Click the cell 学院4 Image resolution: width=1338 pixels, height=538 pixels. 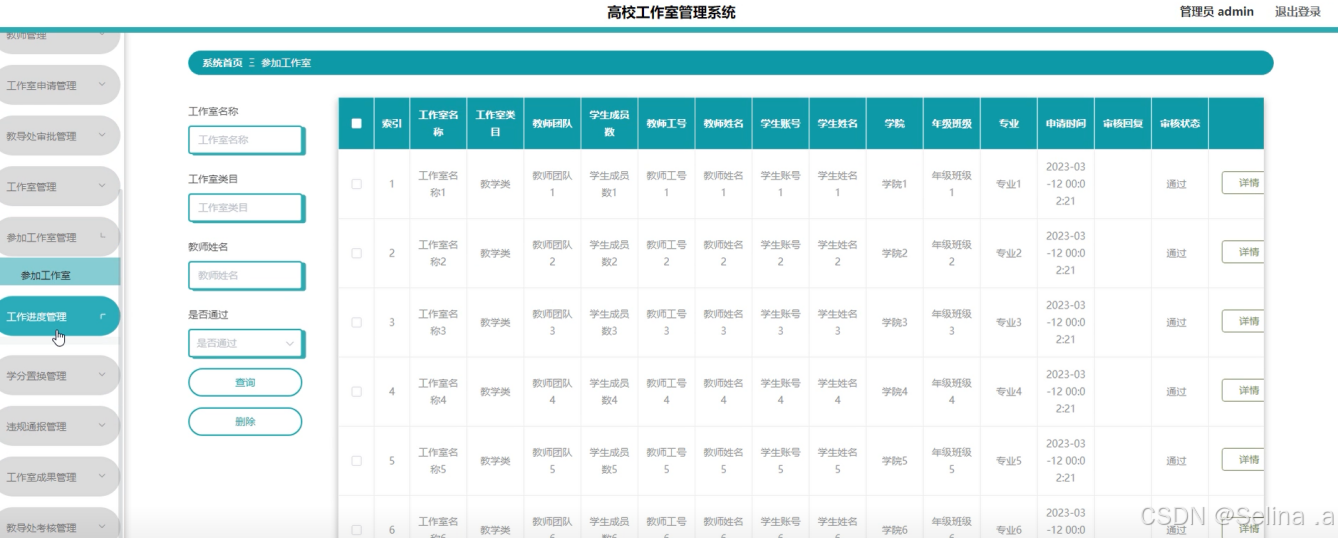pyautogui.click(x=894, y=392)
